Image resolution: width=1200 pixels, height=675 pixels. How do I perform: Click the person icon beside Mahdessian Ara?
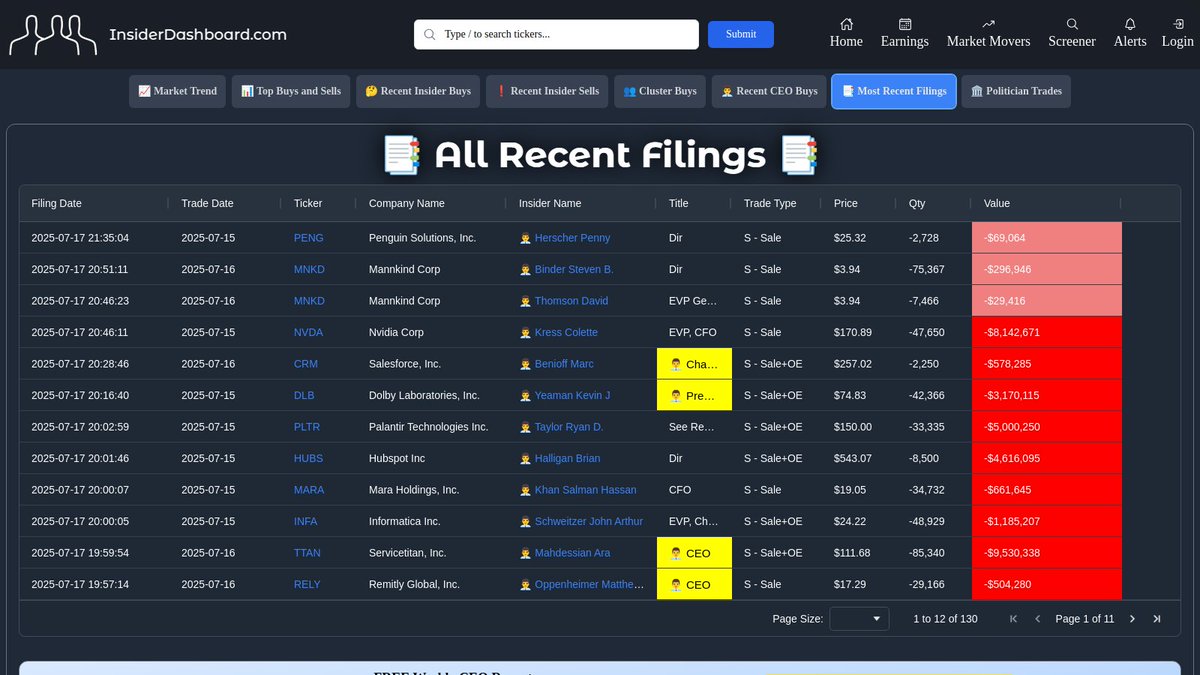click(x=525, y=553)
